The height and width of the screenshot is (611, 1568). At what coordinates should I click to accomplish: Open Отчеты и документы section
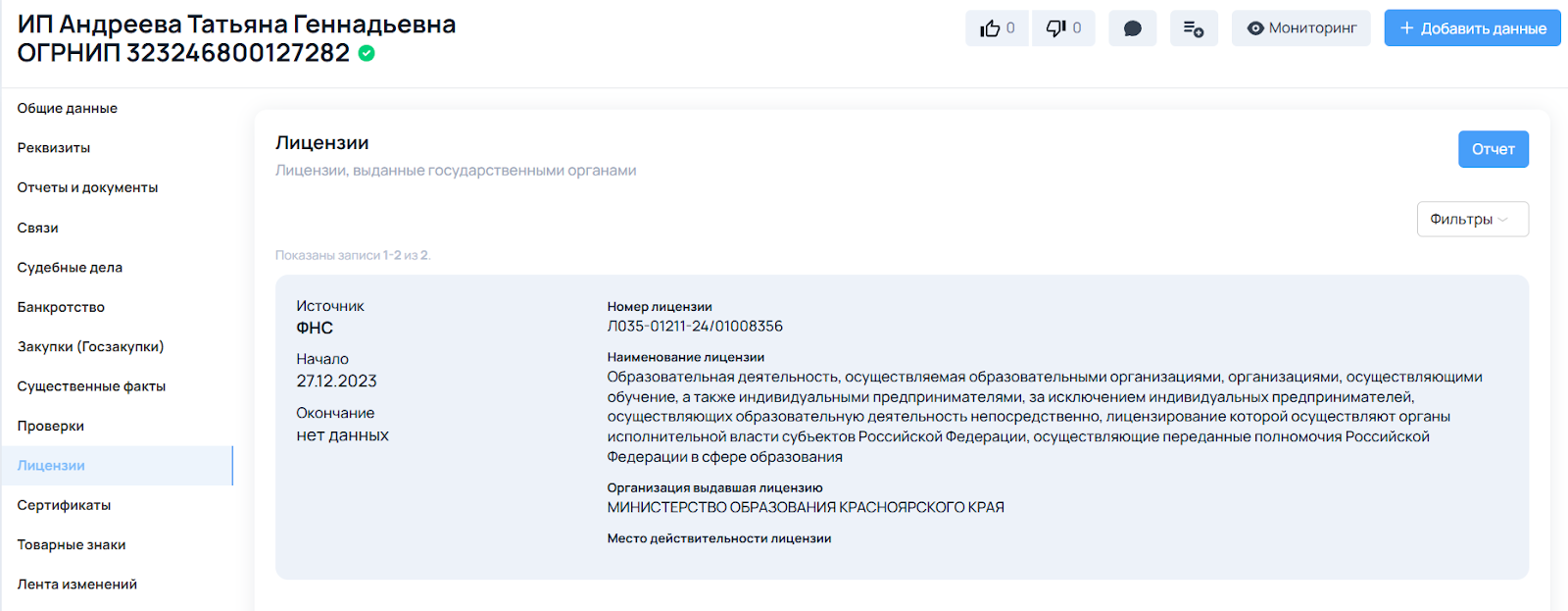click(x=87, y=187)
